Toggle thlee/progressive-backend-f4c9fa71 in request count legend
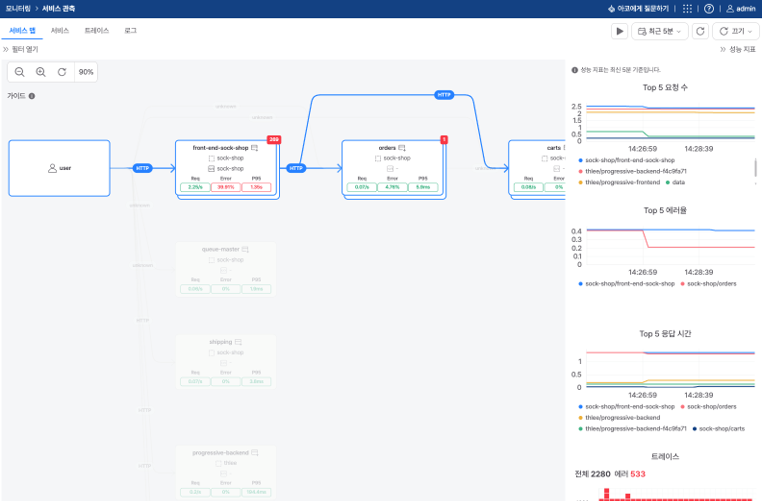 pos(633,171)
